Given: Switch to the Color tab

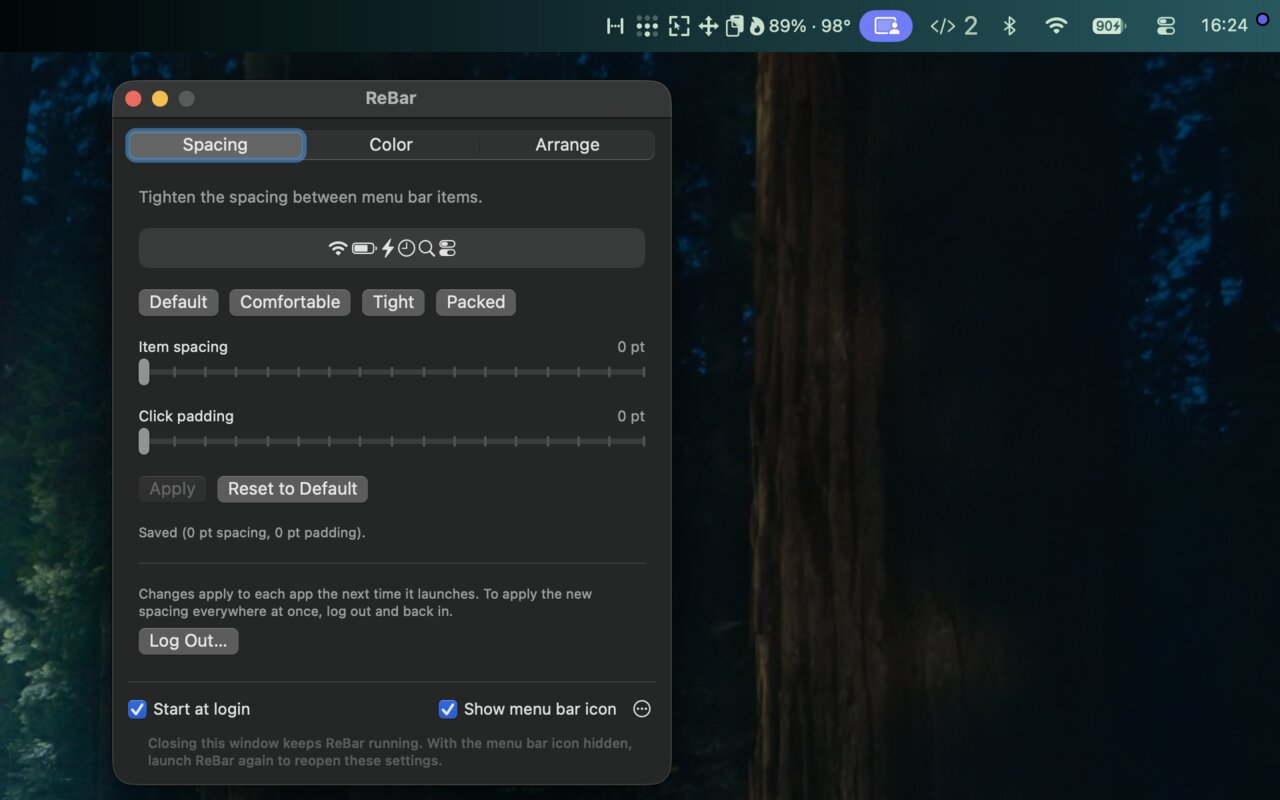Looking at the screenshot, I should (391, 145).
